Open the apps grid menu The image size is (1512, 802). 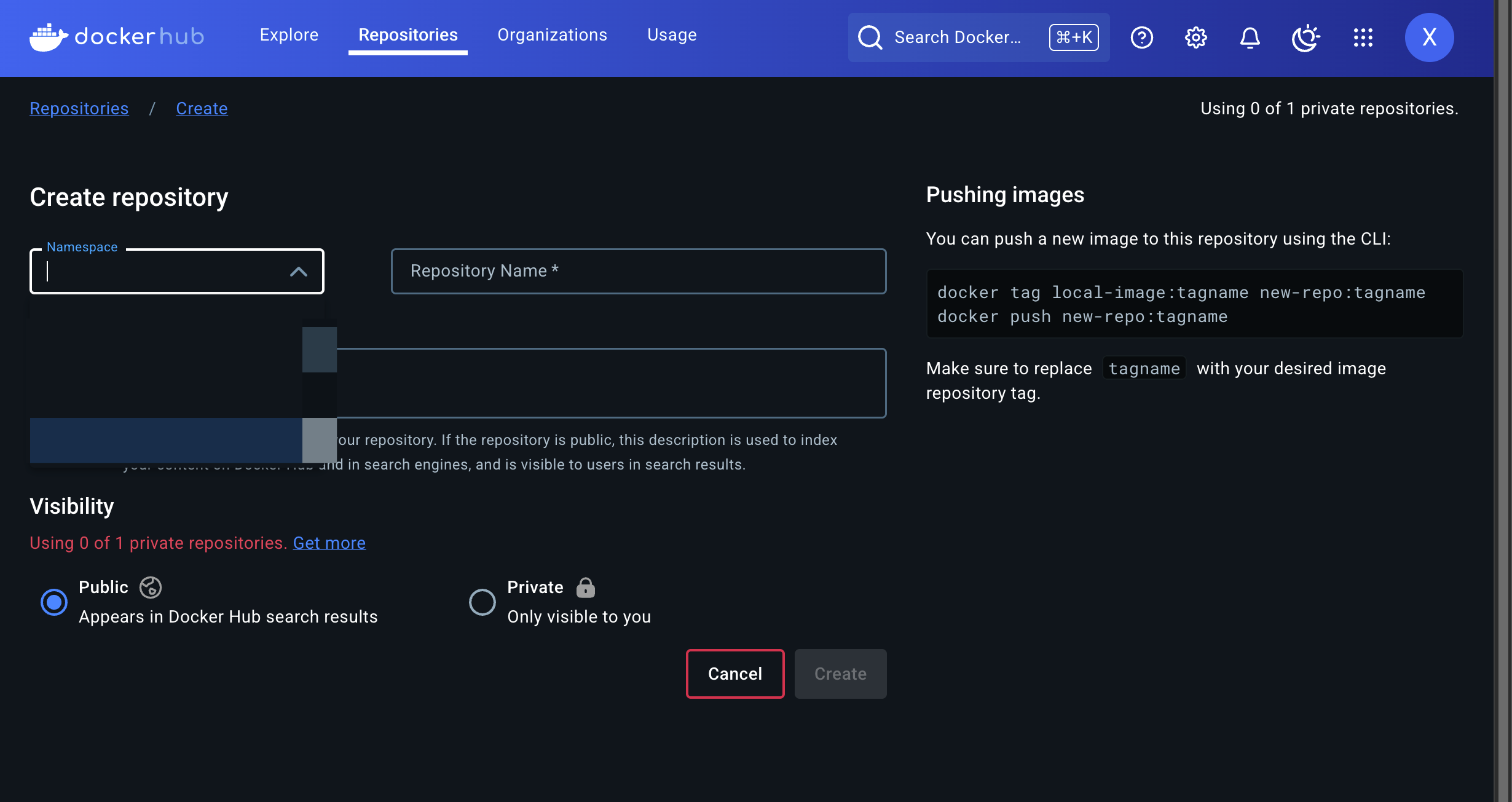click(x=1363, y=37)
